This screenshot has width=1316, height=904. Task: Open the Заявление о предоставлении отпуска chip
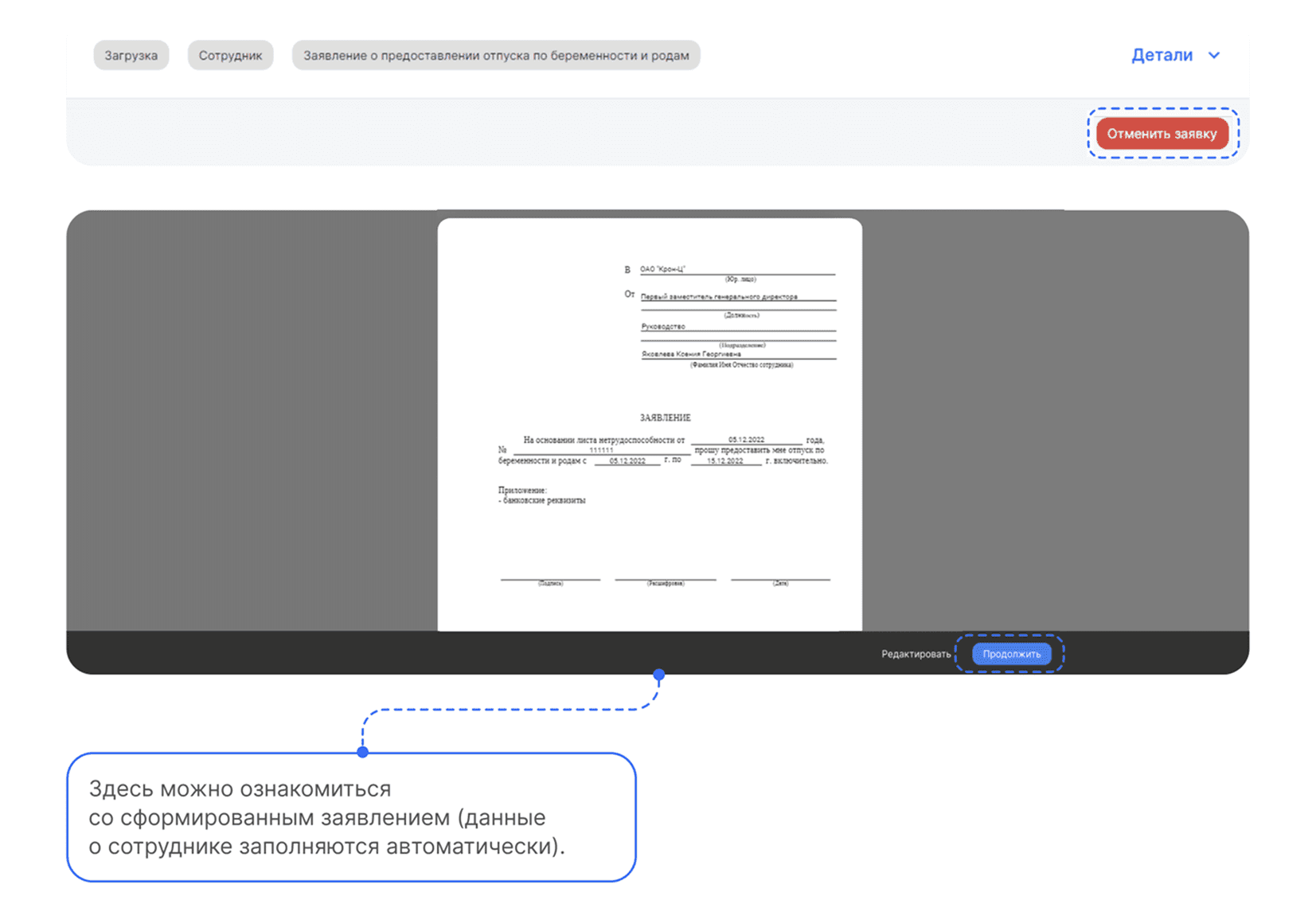[495, 56]
